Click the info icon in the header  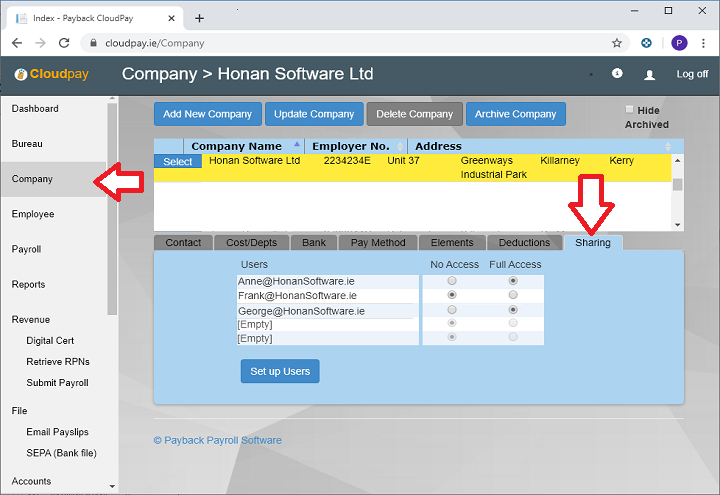[x=617, y=74]
